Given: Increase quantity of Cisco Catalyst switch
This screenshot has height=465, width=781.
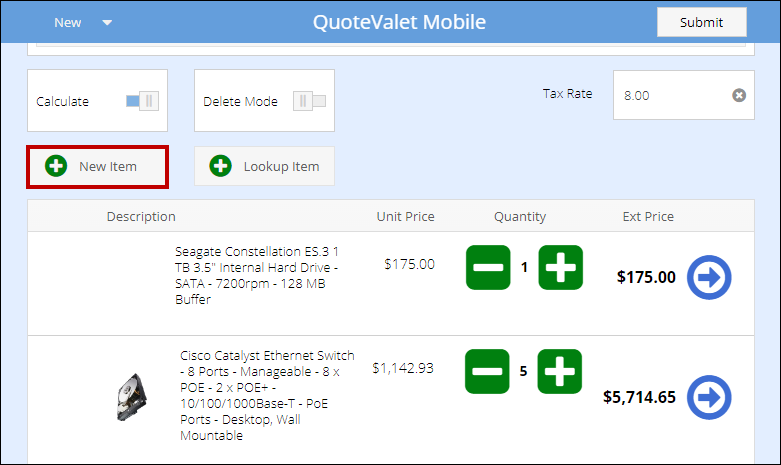Looking at the screenshot, I should pos(560,371).
